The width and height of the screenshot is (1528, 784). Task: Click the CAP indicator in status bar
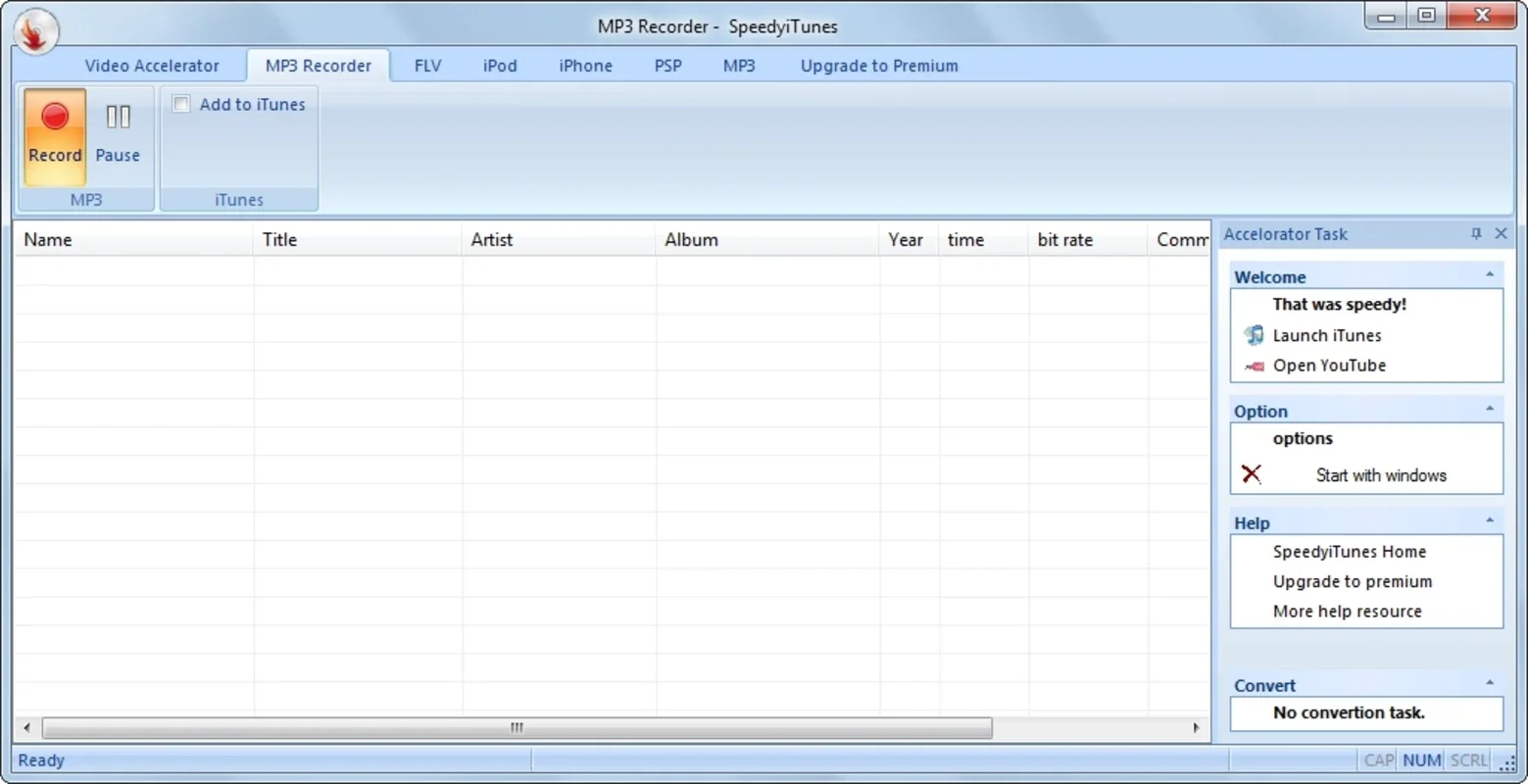[1379, 760]
